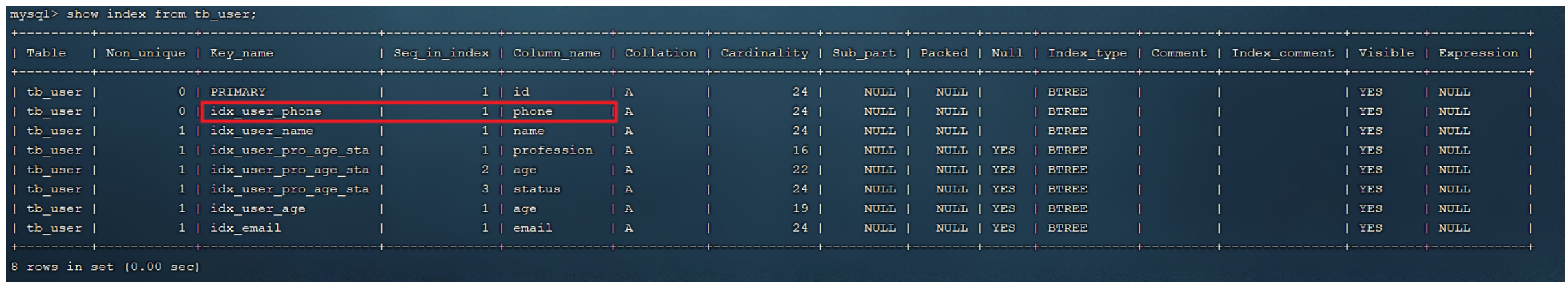Viewport: 1568px width, 288px height.
Task: Click the idx_user_age key entry
Action: coord(258,208)
